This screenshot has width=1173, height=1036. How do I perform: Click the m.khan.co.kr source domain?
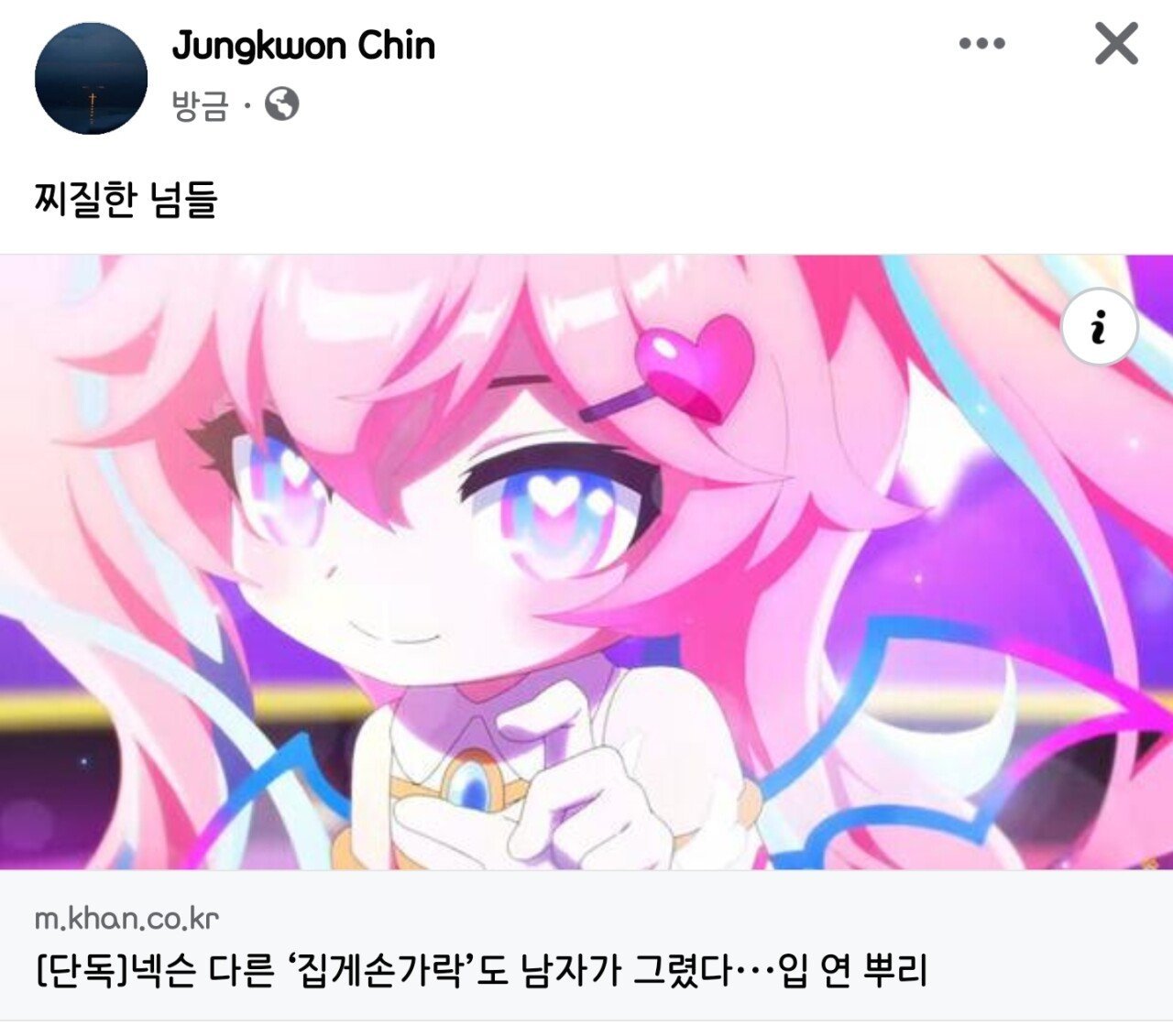pyautogui.click(x=126, y=918)
